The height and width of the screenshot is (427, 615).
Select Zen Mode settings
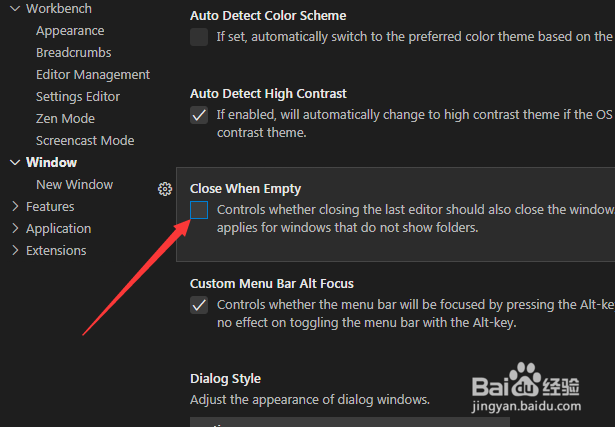click(x=65, y=118)
